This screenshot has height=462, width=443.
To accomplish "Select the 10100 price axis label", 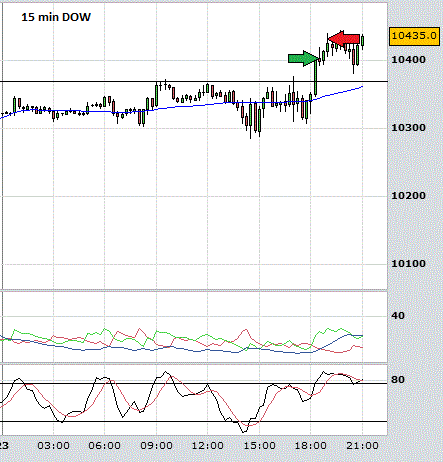I will coord(408,264).
